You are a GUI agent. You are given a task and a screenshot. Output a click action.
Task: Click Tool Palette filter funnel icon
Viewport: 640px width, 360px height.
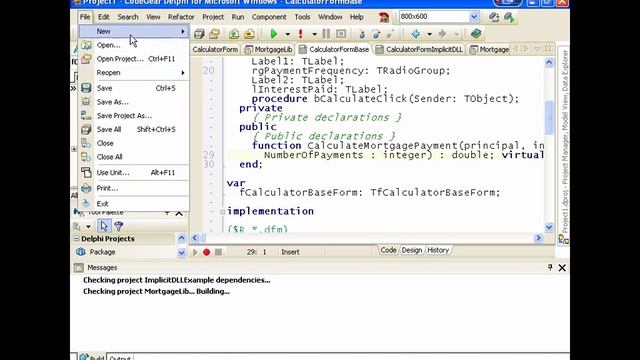119,226
